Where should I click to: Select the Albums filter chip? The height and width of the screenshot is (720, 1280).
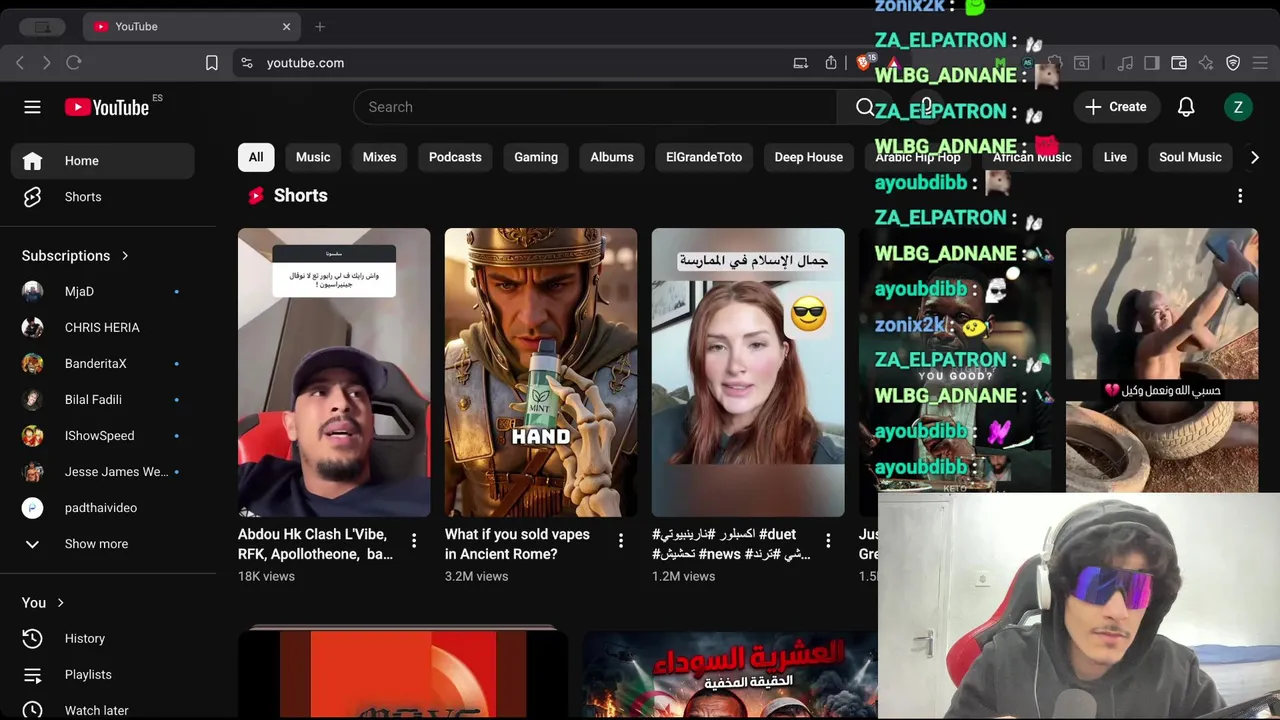[x=612, y=157]
